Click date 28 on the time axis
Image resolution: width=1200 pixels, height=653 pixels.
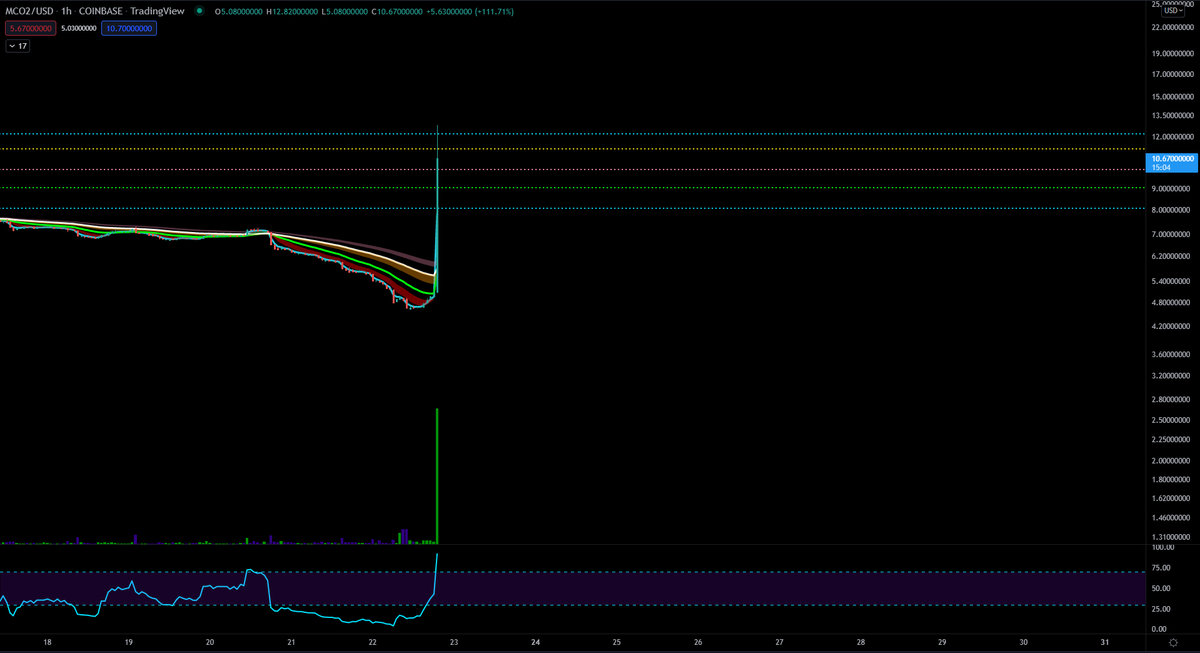click(861, 642)
